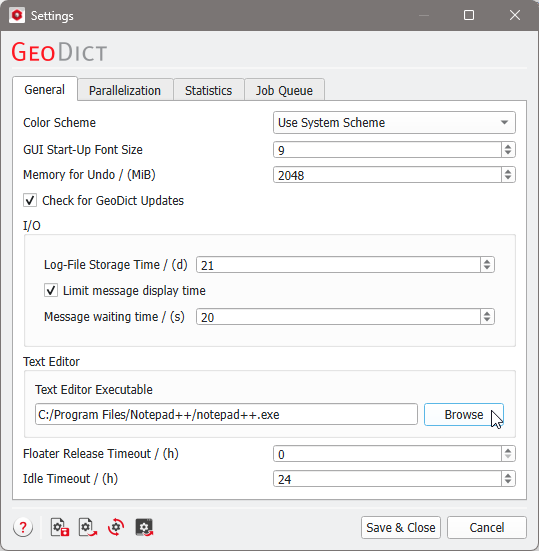
Task: Switch to the General tab
Action: click(45, 90)
